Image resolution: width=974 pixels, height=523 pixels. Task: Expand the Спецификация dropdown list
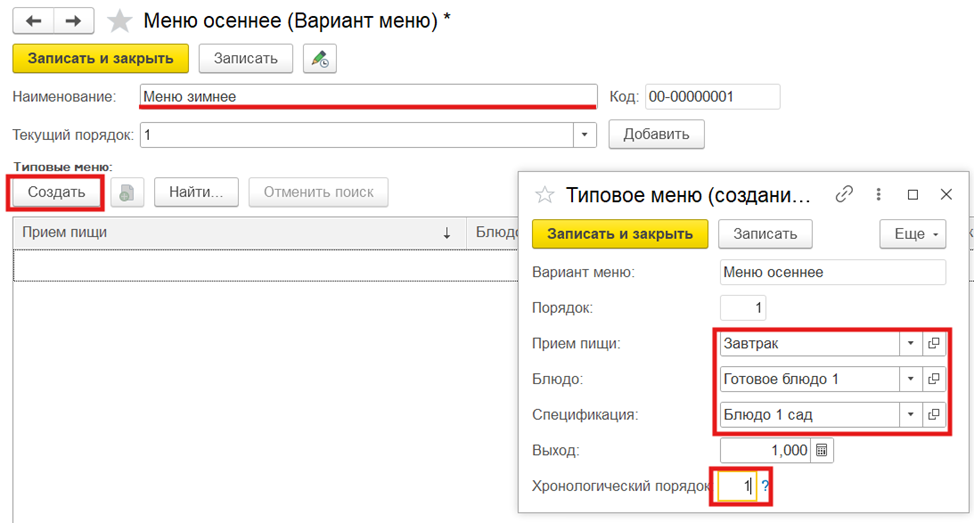911,414
